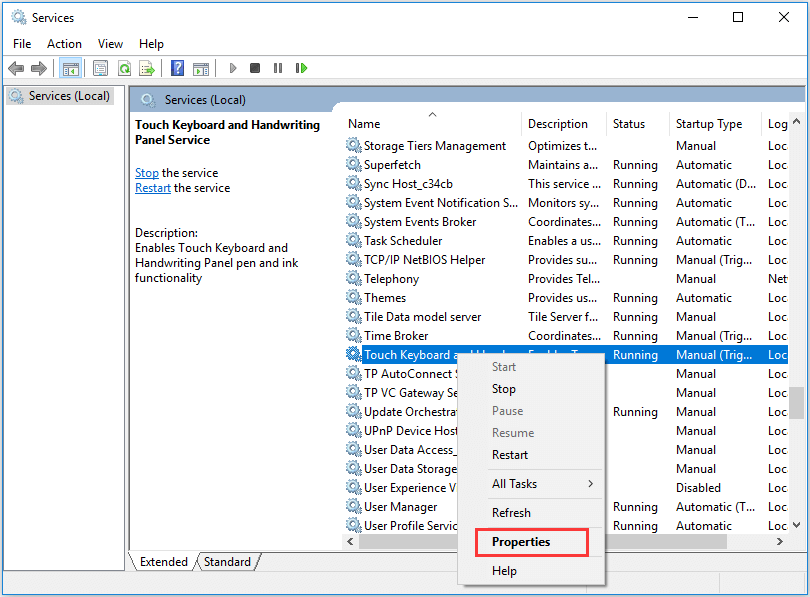This screenshot has height=597, width=810.
Task: Sort by the Log column header
Action: coord(775,124)
